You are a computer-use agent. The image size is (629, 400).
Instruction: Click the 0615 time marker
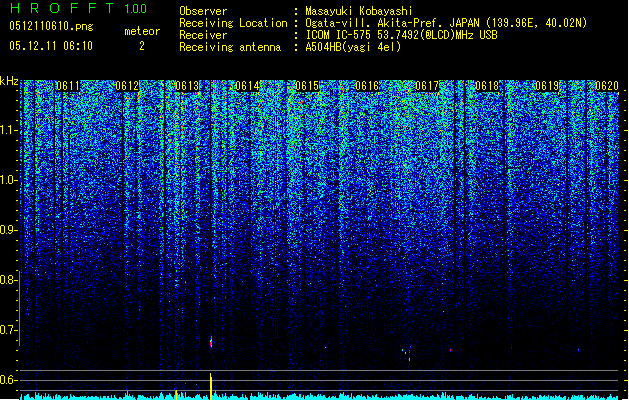[307, 86]
